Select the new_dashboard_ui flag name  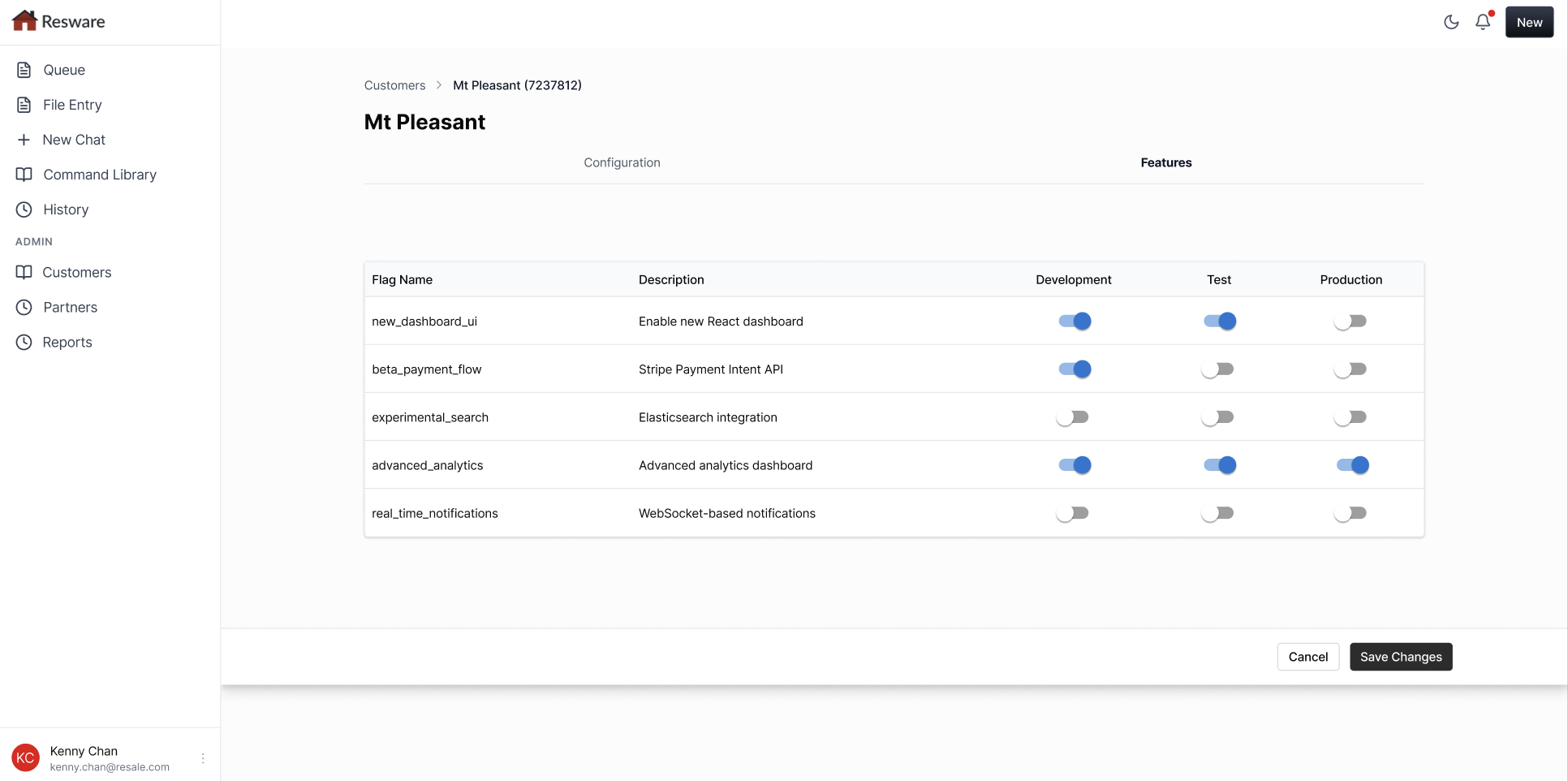[x=424, y=321]
